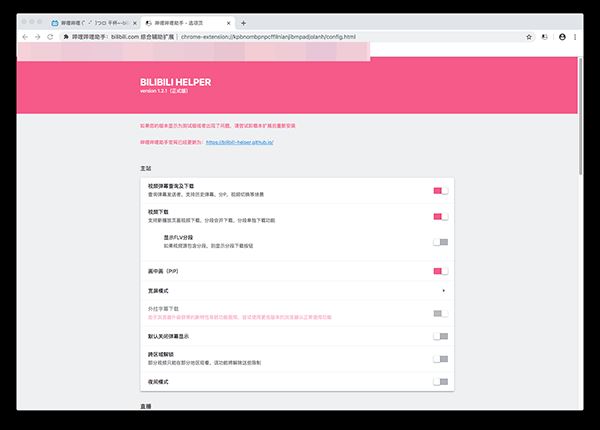
Task: Click the 宽屏模式 row label
Action: (x=158, y=291)
